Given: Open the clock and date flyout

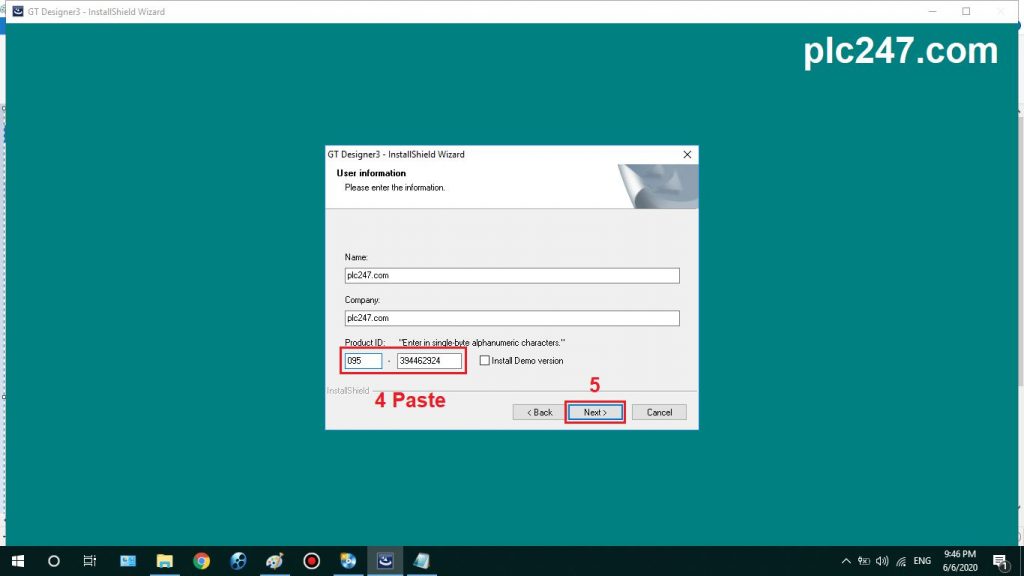Looking at the screenshot, I should [x=959, y=561].
